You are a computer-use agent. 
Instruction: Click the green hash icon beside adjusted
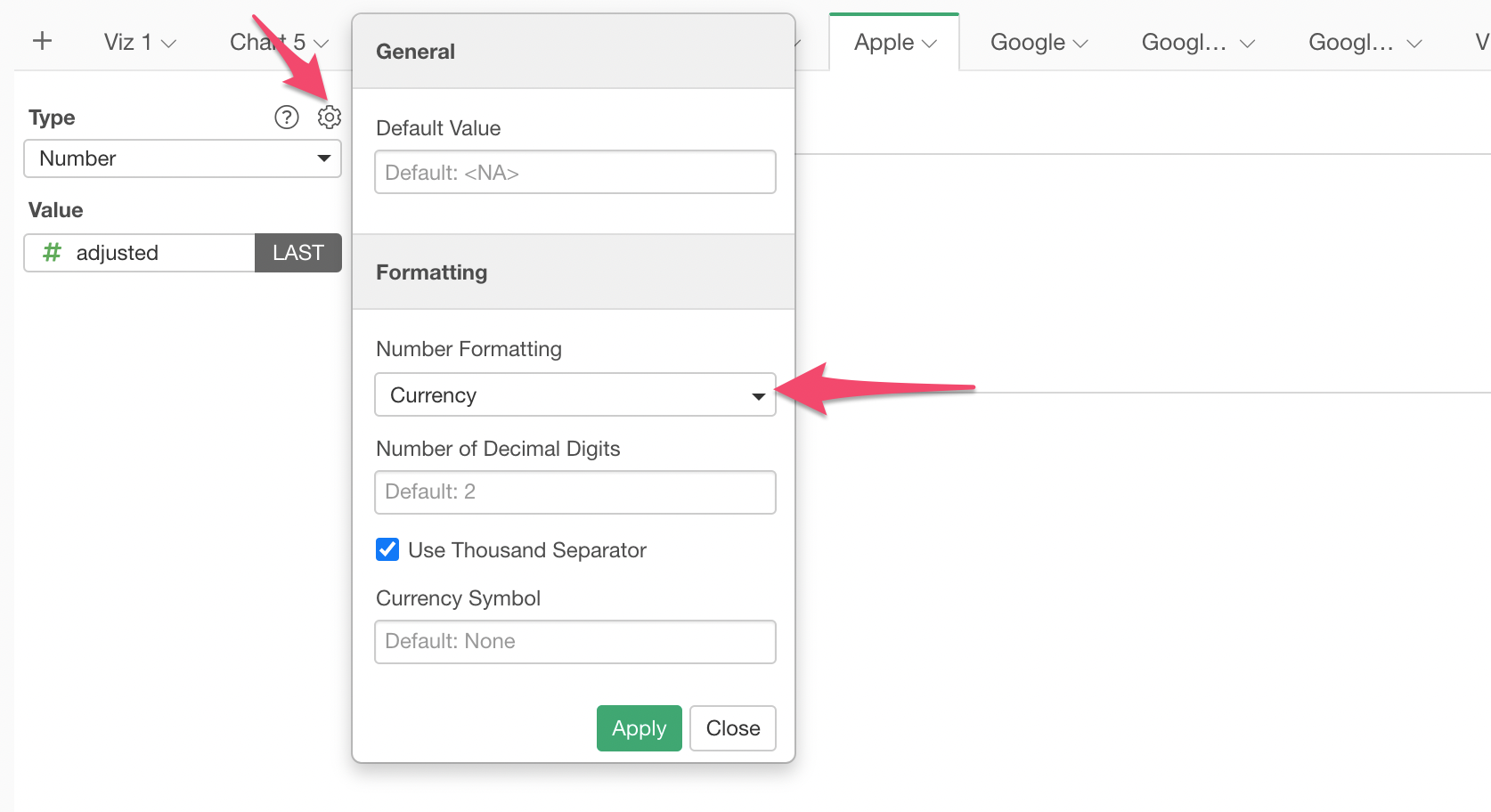(x=53, y=253)
